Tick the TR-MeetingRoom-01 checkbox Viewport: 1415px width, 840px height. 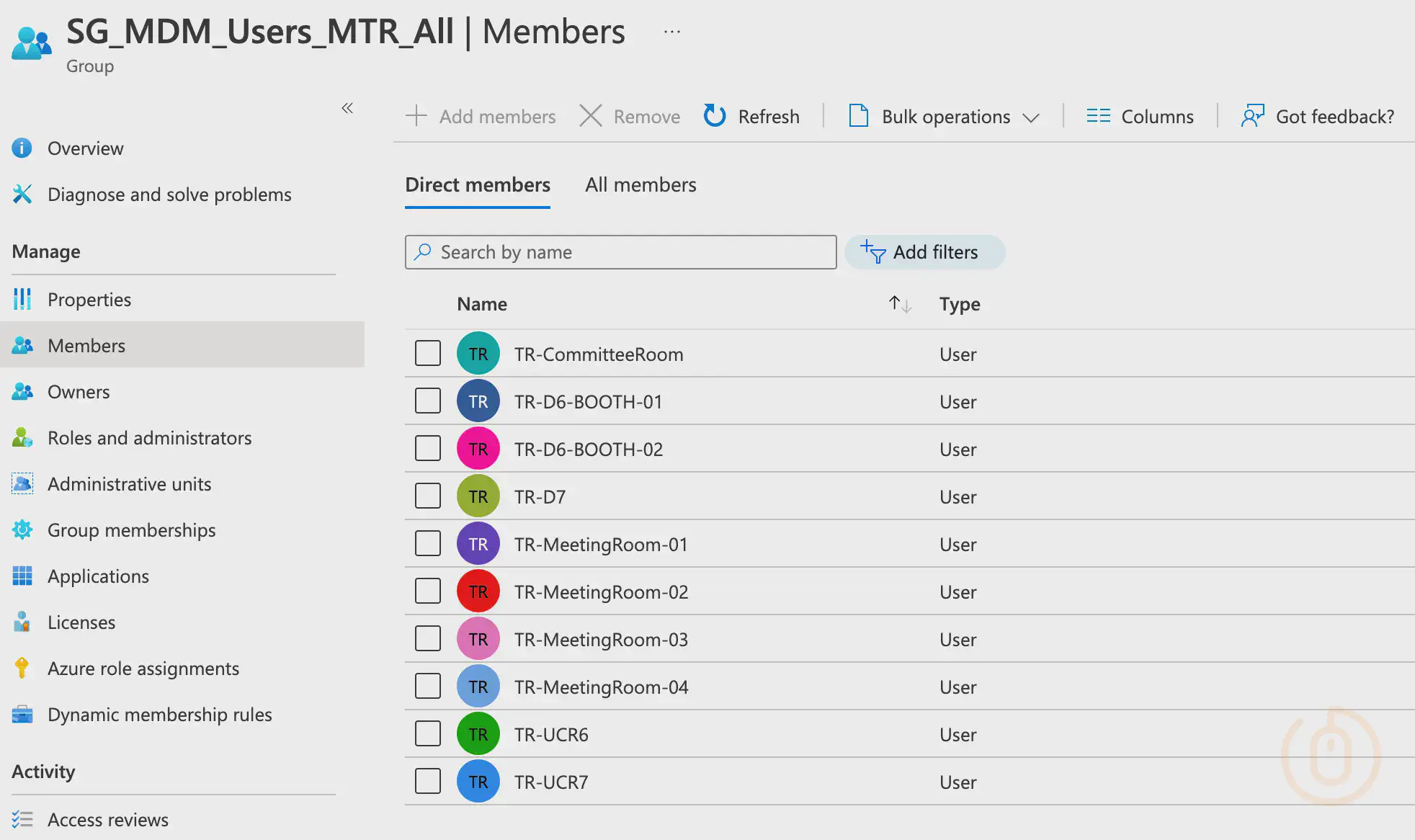point(428,543)
